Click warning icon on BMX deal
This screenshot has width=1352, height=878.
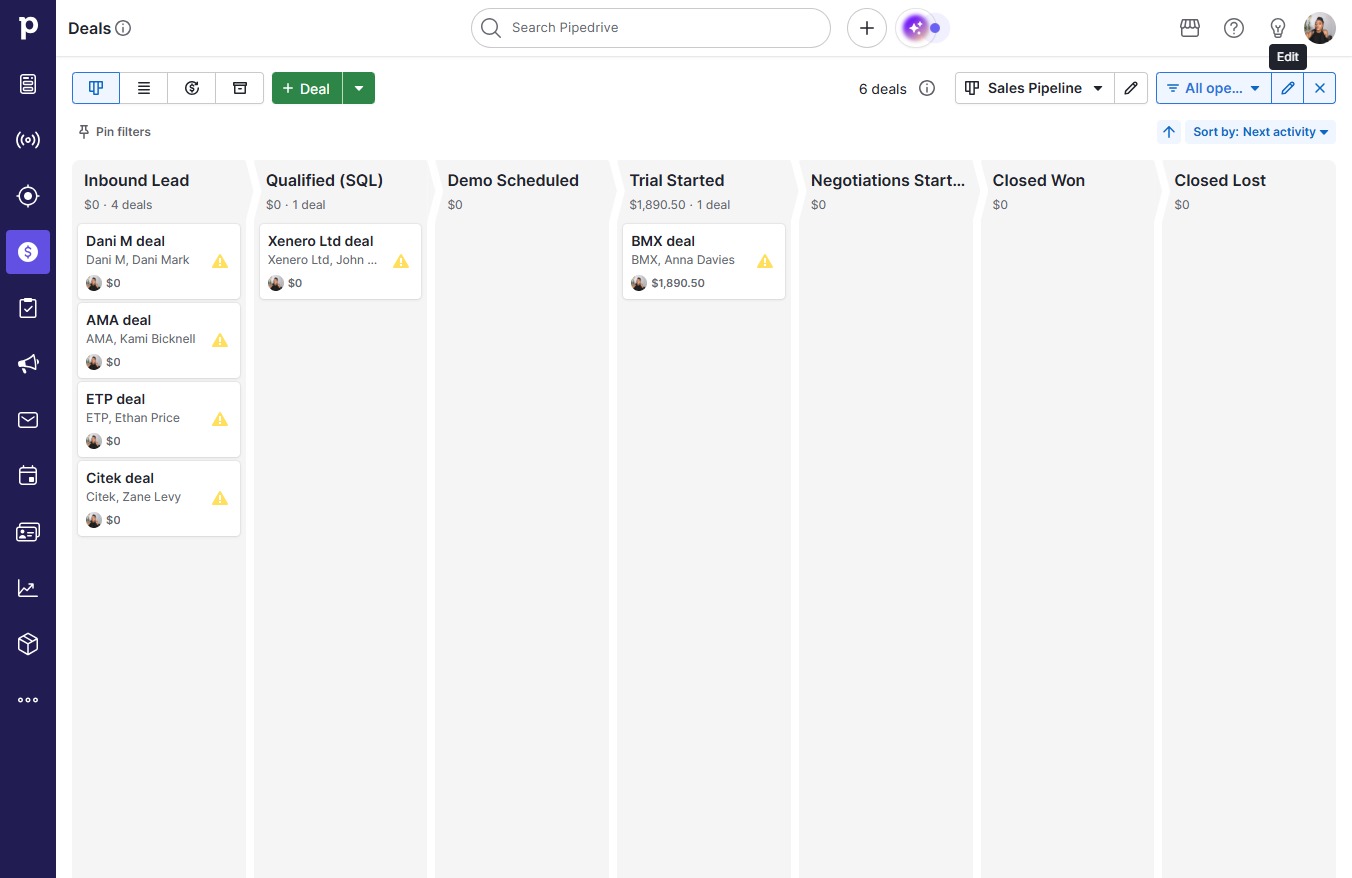[x=765, y=261]
